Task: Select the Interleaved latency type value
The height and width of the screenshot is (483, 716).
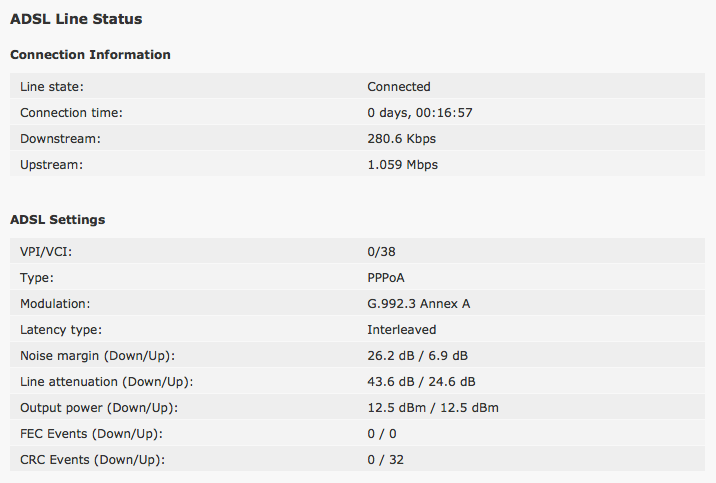Action: [x=401, y=330]
